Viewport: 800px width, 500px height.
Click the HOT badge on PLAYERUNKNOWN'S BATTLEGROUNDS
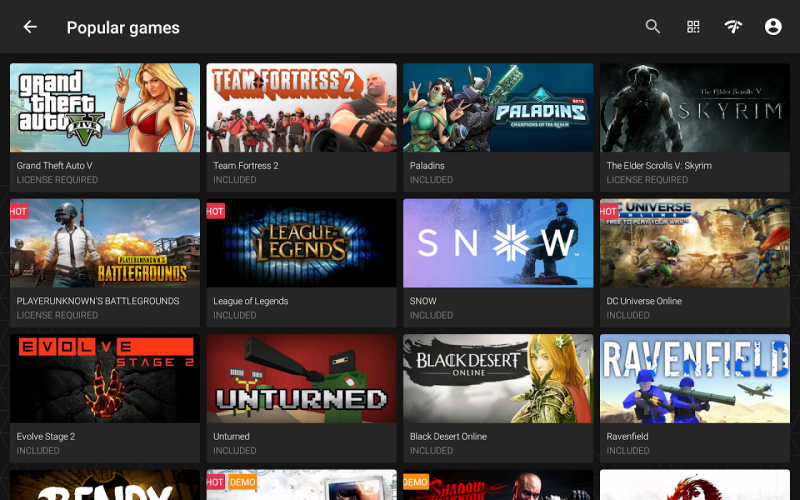click(x=18, y=211)
